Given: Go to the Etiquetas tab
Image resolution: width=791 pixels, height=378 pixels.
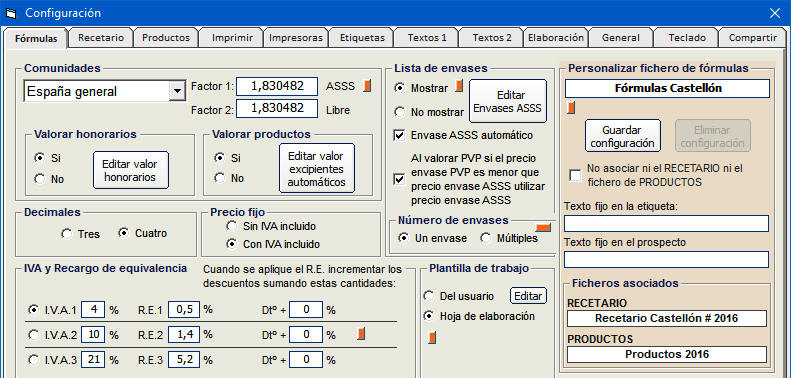Looking at the screenshot, I should 362,38.
